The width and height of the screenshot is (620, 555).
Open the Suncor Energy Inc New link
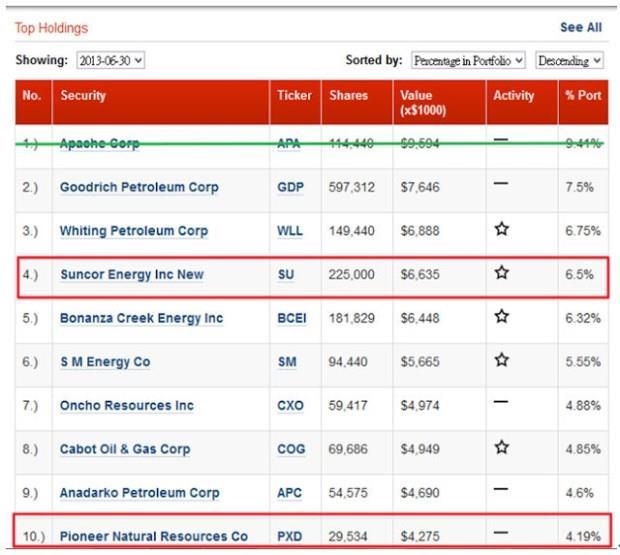(132, 274)
